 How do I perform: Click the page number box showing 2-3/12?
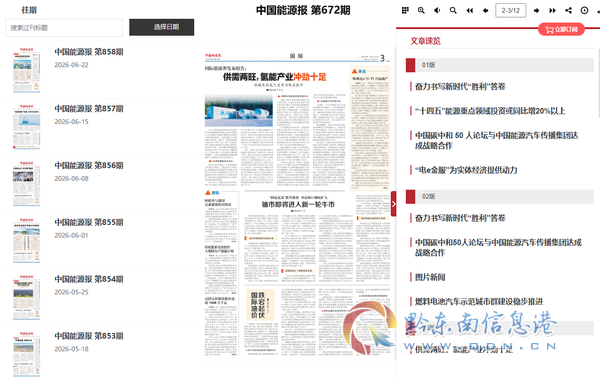click(511, 10)
